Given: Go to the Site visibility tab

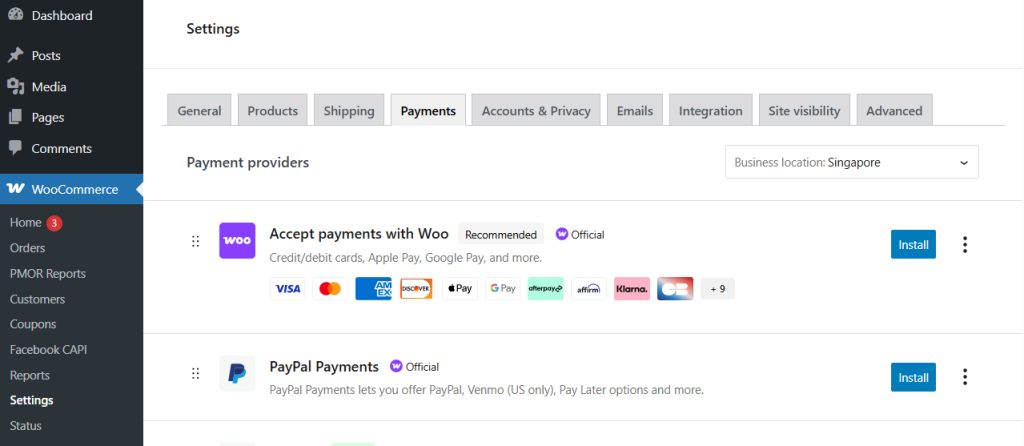Looking at the screenshot, I should (804, 111).
